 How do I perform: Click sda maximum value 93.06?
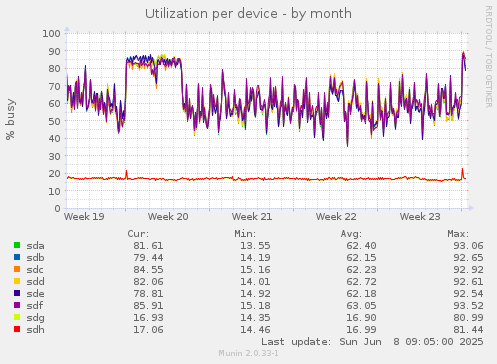[468, 246]
